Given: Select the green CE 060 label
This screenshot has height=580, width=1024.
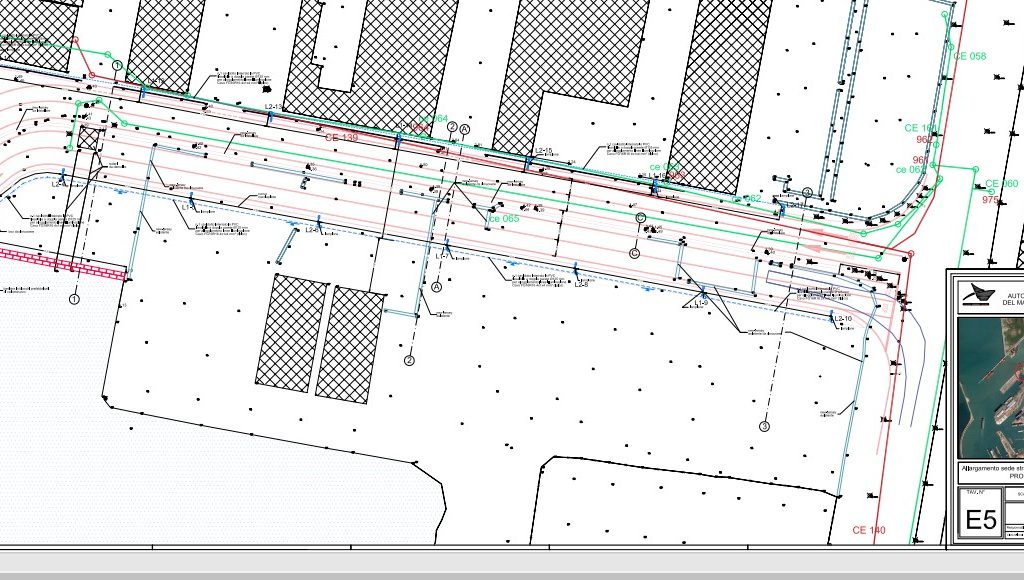Looking at the screenshot, I should coord(1000,184).
